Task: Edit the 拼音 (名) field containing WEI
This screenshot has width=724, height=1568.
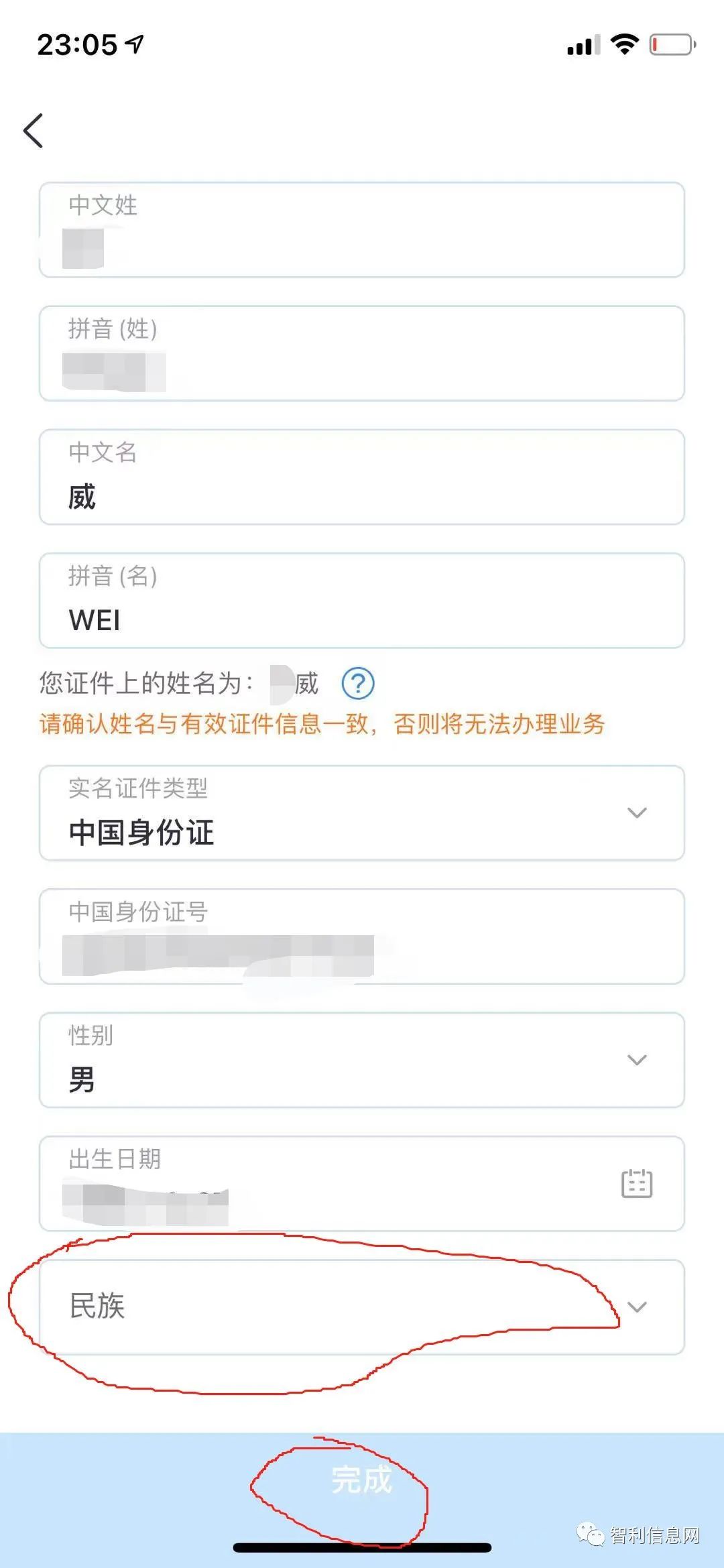Action: 362,601
